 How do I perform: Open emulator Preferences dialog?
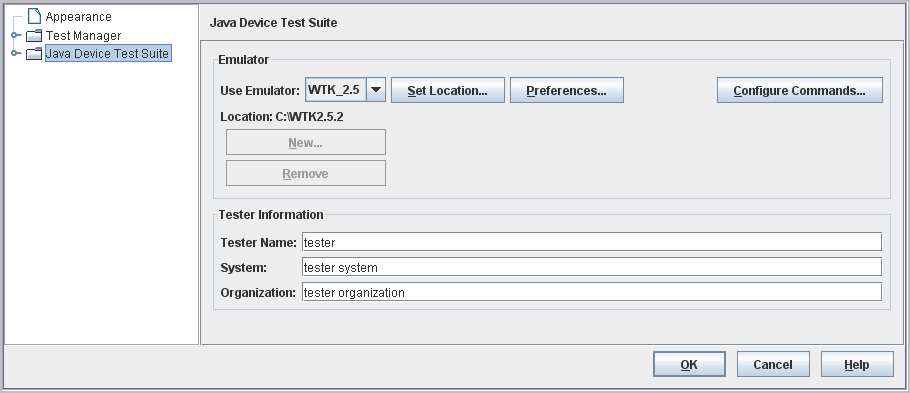point(566,90)
